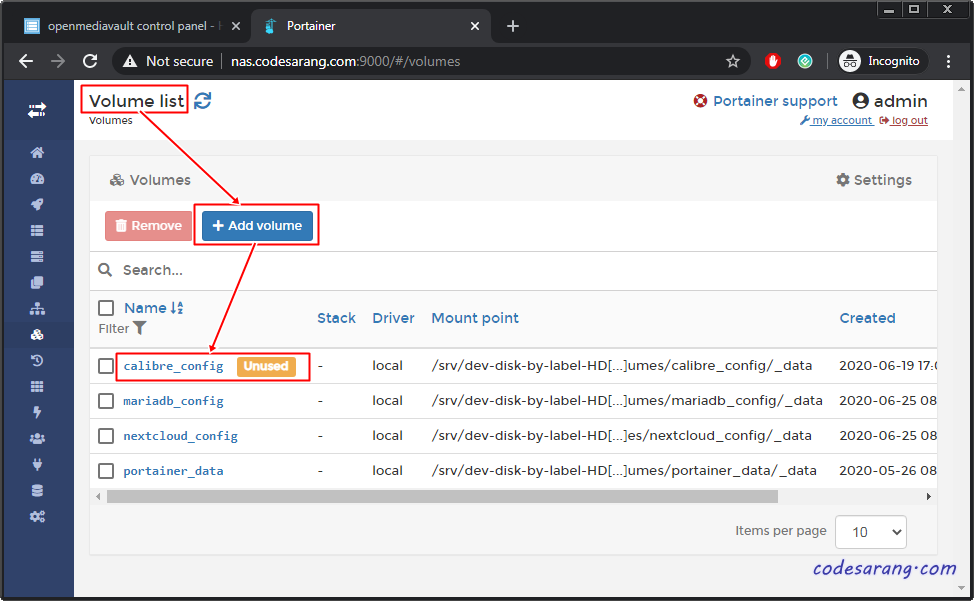This screenshot has height=601, width=974.
Task: Close the Portainer tab
Action: pyautogui.click(x=475, y=26)
